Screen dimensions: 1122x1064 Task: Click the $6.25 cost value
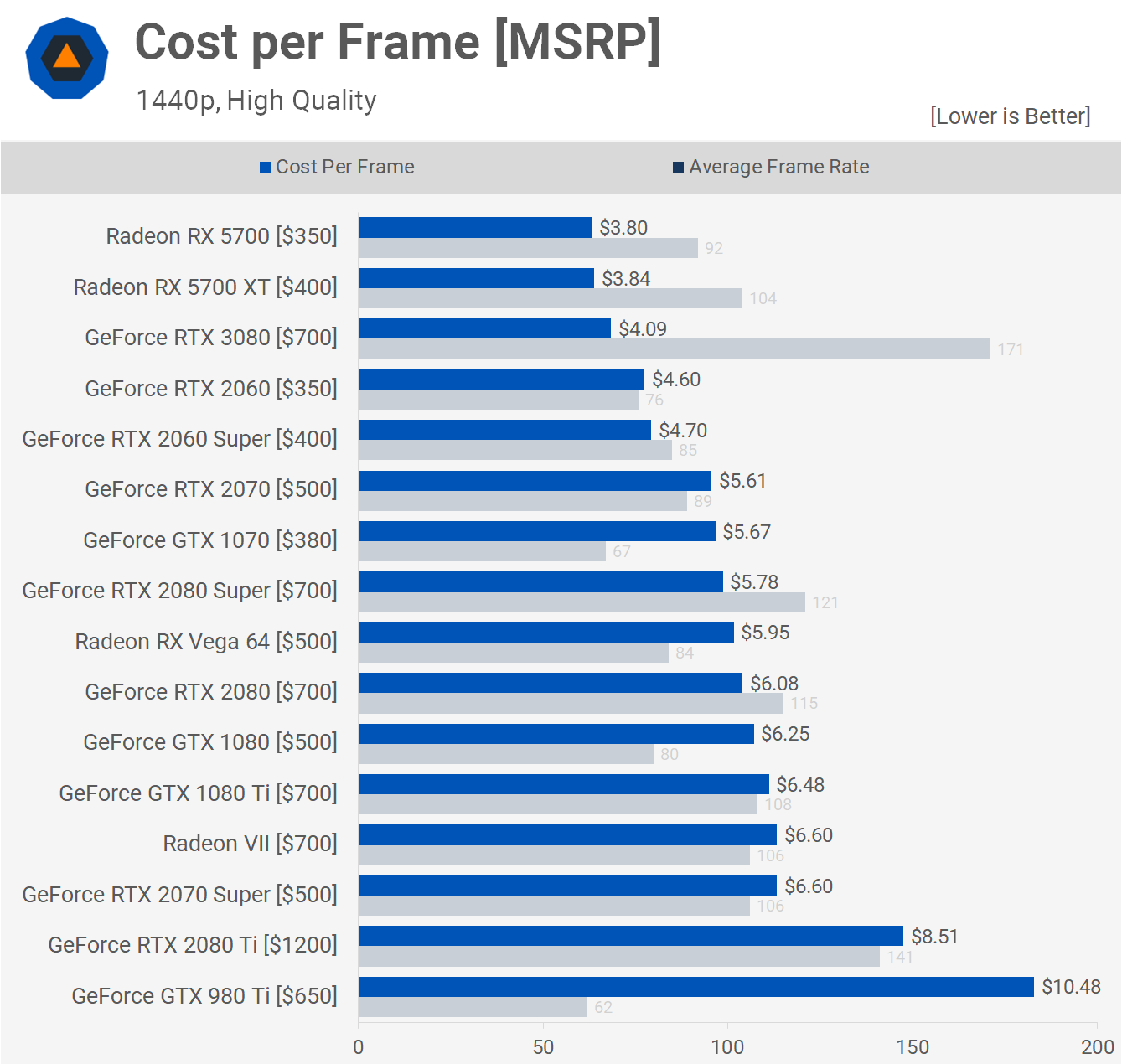tap(785, 734)
